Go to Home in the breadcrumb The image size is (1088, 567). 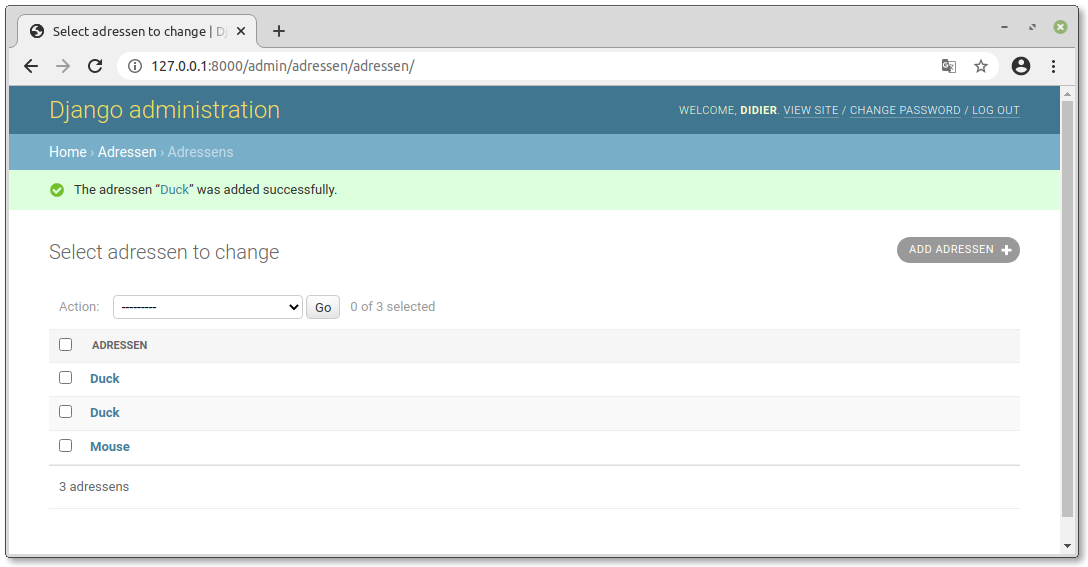[67, 152]
